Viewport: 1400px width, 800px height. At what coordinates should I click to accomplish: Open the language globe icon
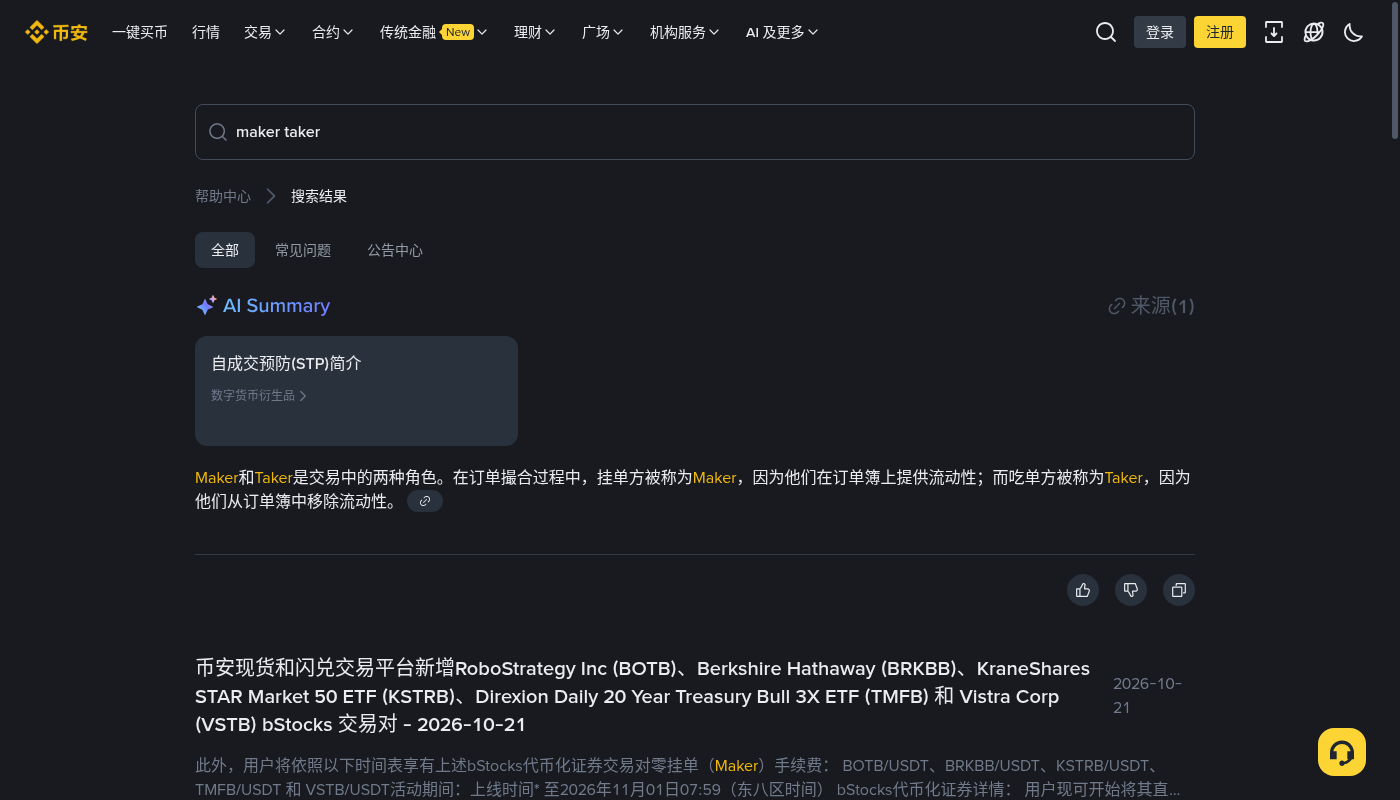click(x=1314, y=32)
